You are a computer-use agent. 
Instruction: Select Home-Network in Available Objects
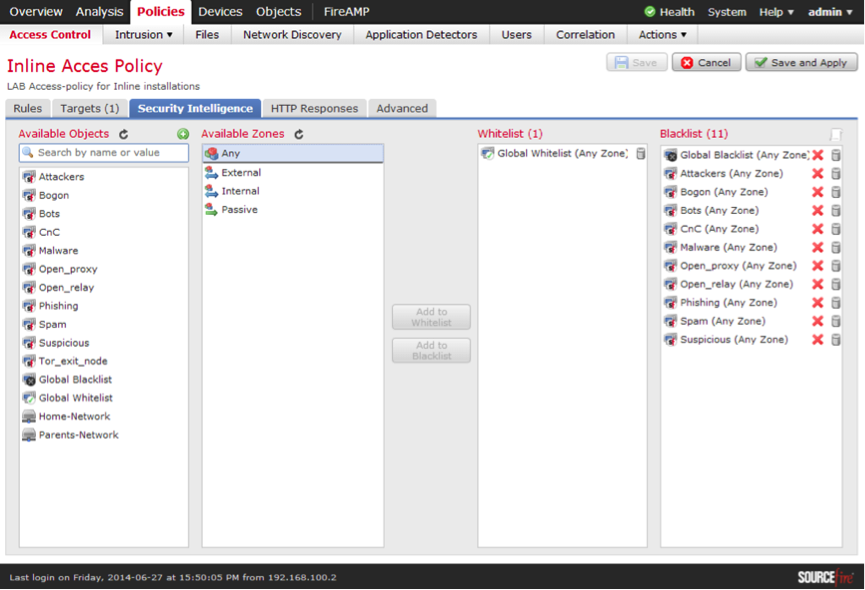click(x=104, y=416)
